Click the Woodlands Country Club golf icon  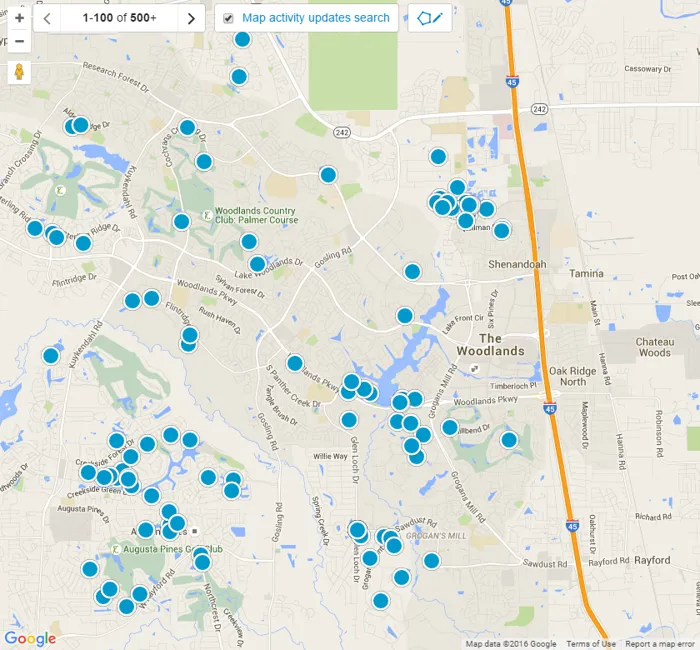tap(207, 216)
